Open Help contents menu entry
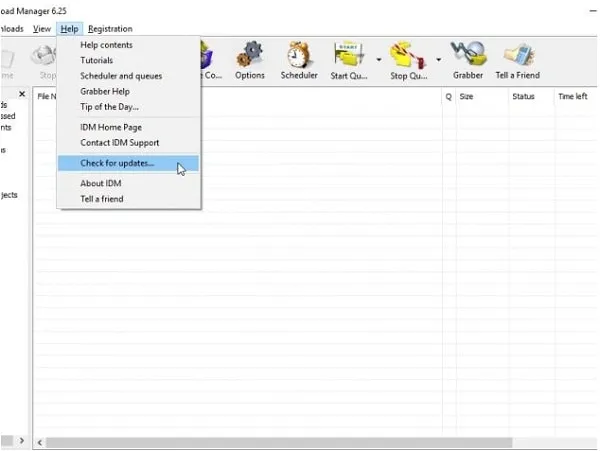This screenshot has height=451, width=600. click(x=106, y=45)
